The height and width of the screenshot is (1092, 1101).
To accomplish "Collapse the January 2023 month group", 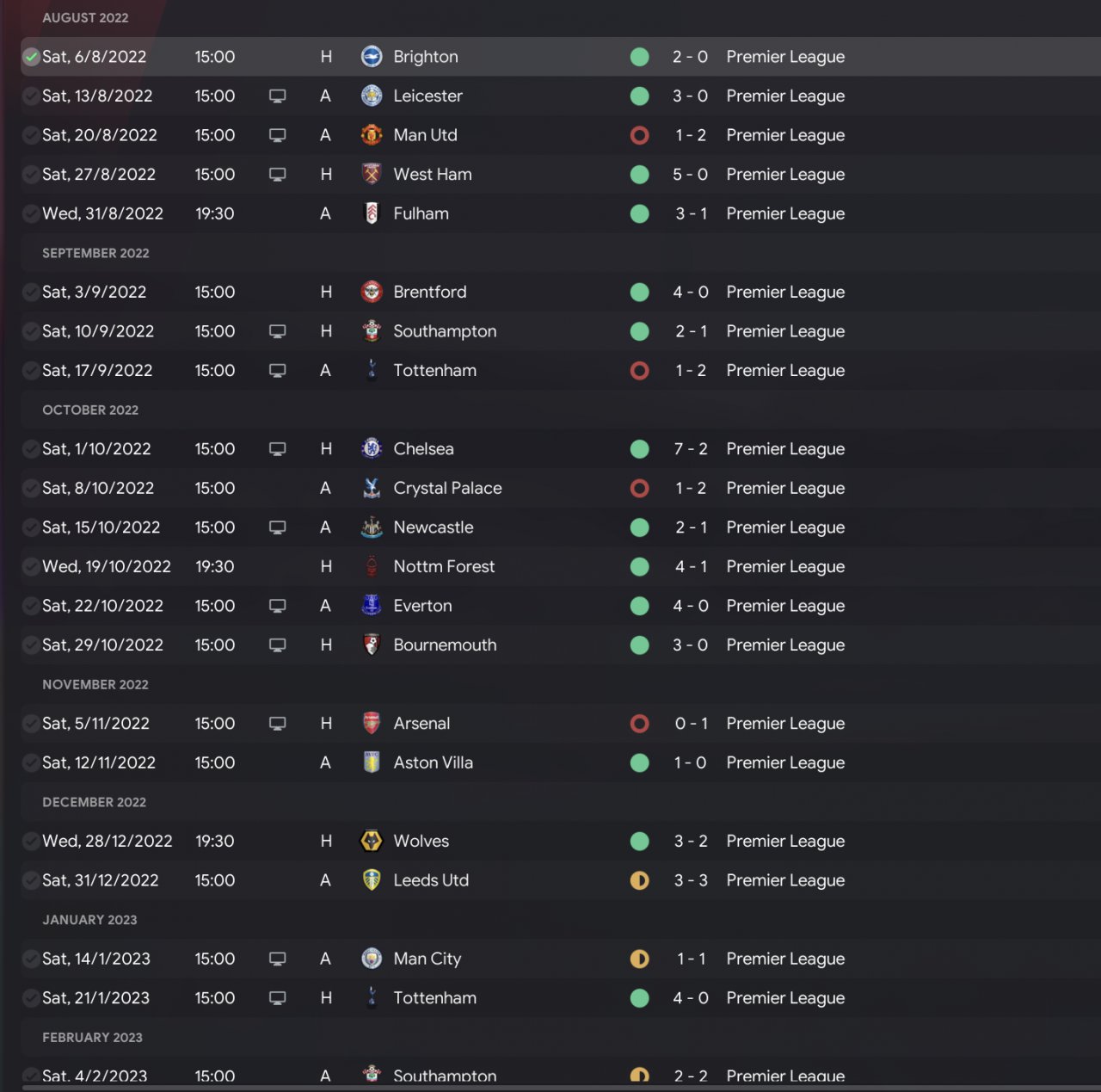I will (89, 920).
